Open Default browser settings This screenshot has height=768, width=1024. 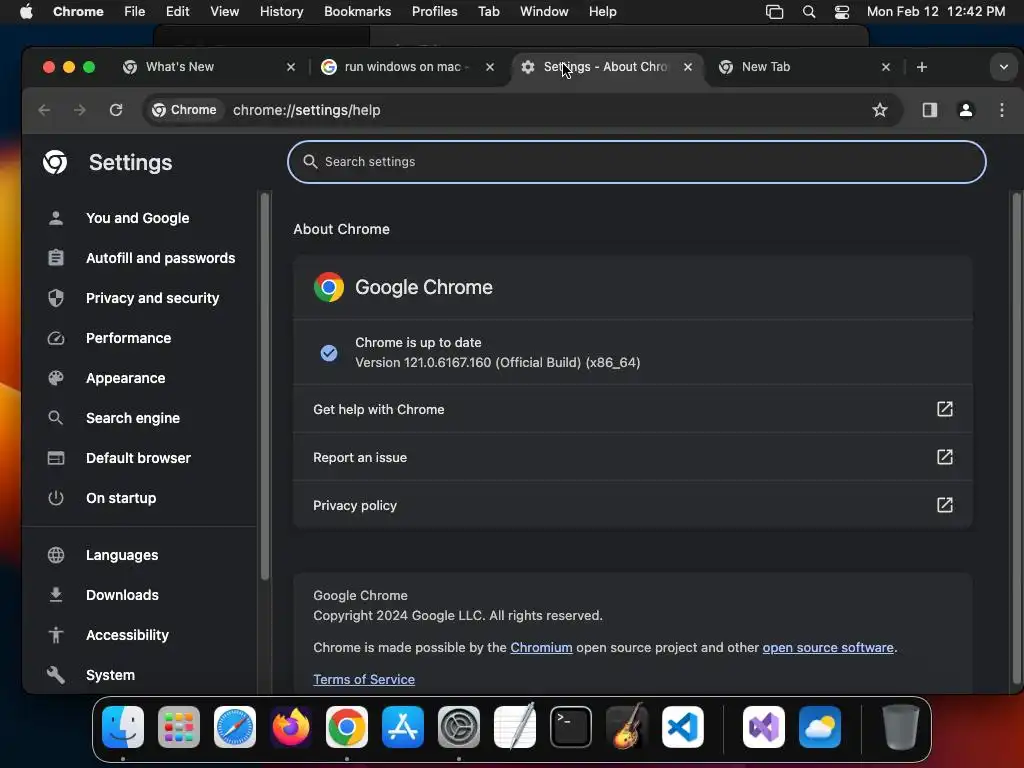138,458
